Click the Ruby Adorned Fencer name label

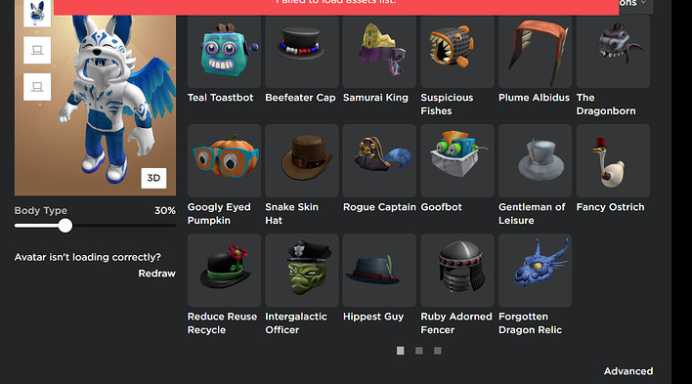[456, 323]
